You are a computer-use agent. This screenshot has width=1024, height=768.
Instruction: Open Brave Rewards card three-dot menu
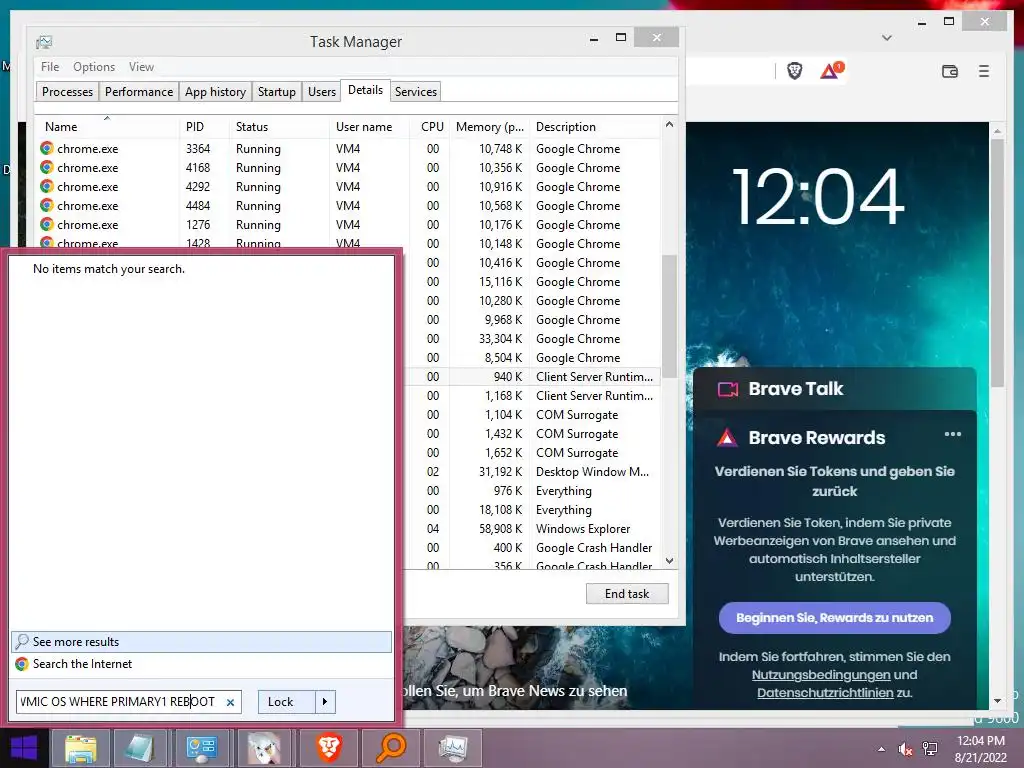(x=953, y=434)
